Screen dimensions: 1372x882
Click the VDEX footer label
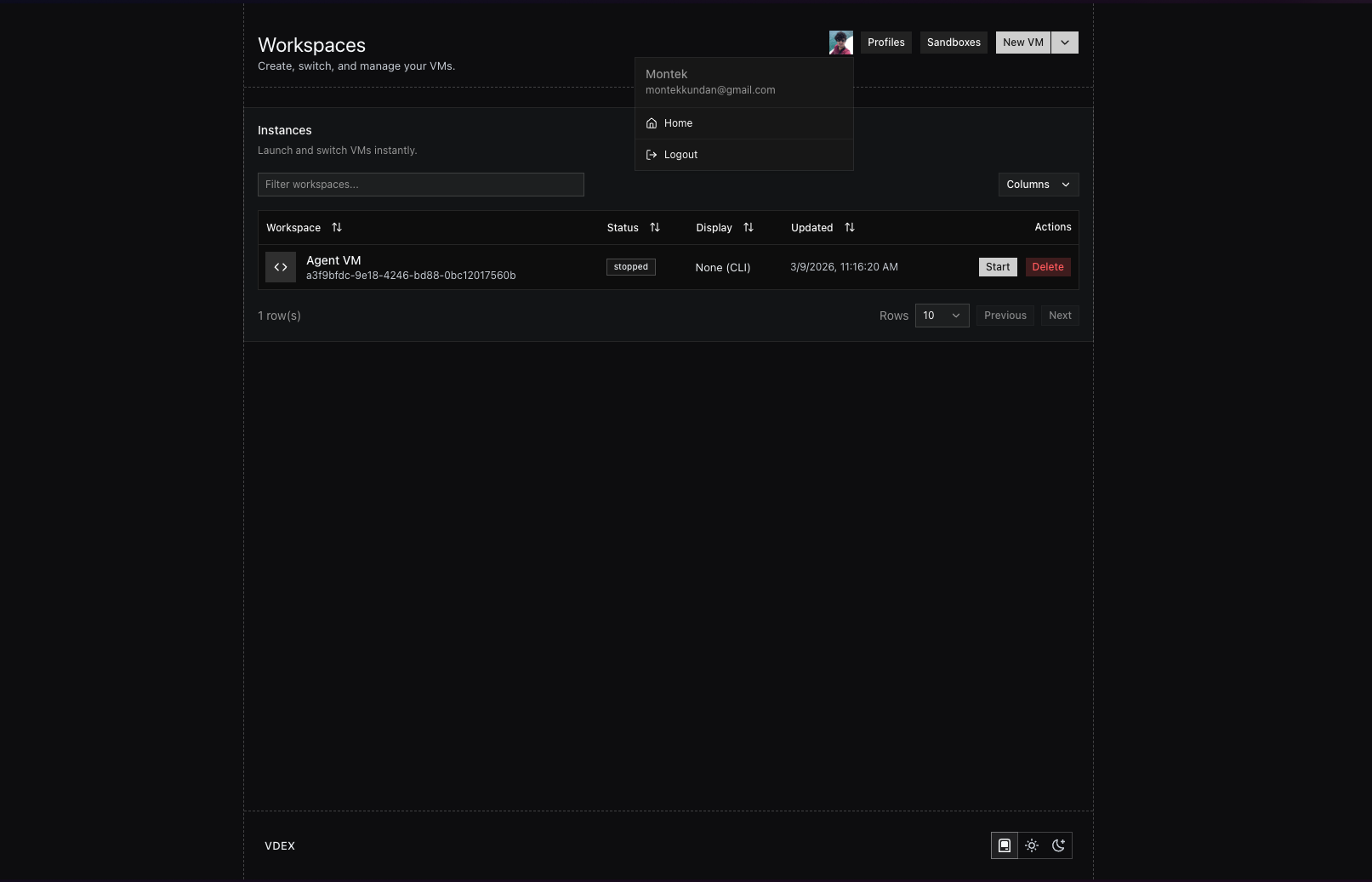click(280, 845)
